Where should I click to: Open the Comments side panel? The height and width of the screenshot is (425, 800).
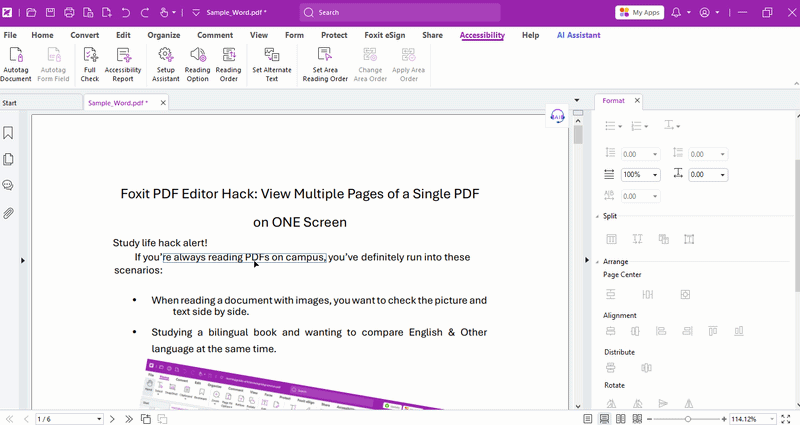tap(8, 185)
